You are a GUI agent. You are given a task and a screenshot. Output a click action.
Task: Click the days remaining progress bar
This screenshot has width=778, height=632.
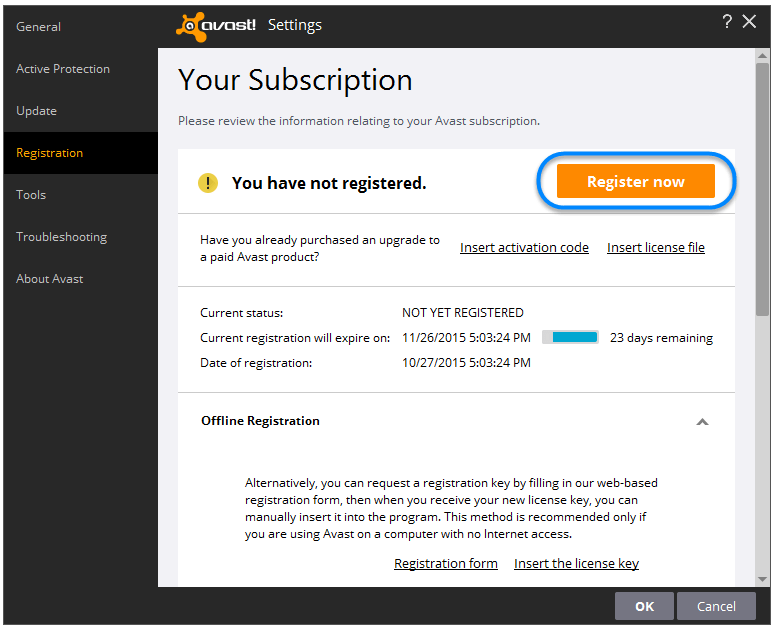571,338
